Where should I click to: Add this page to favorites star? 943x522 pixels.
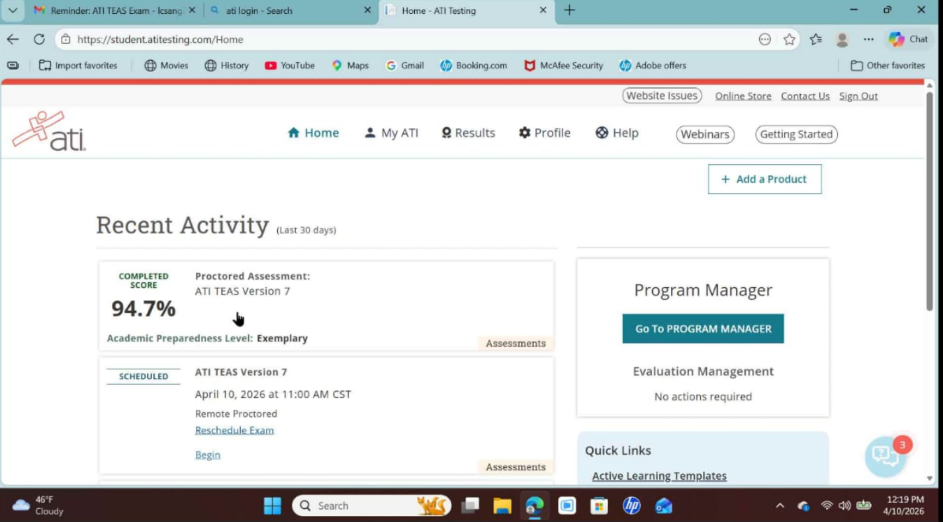789,40
